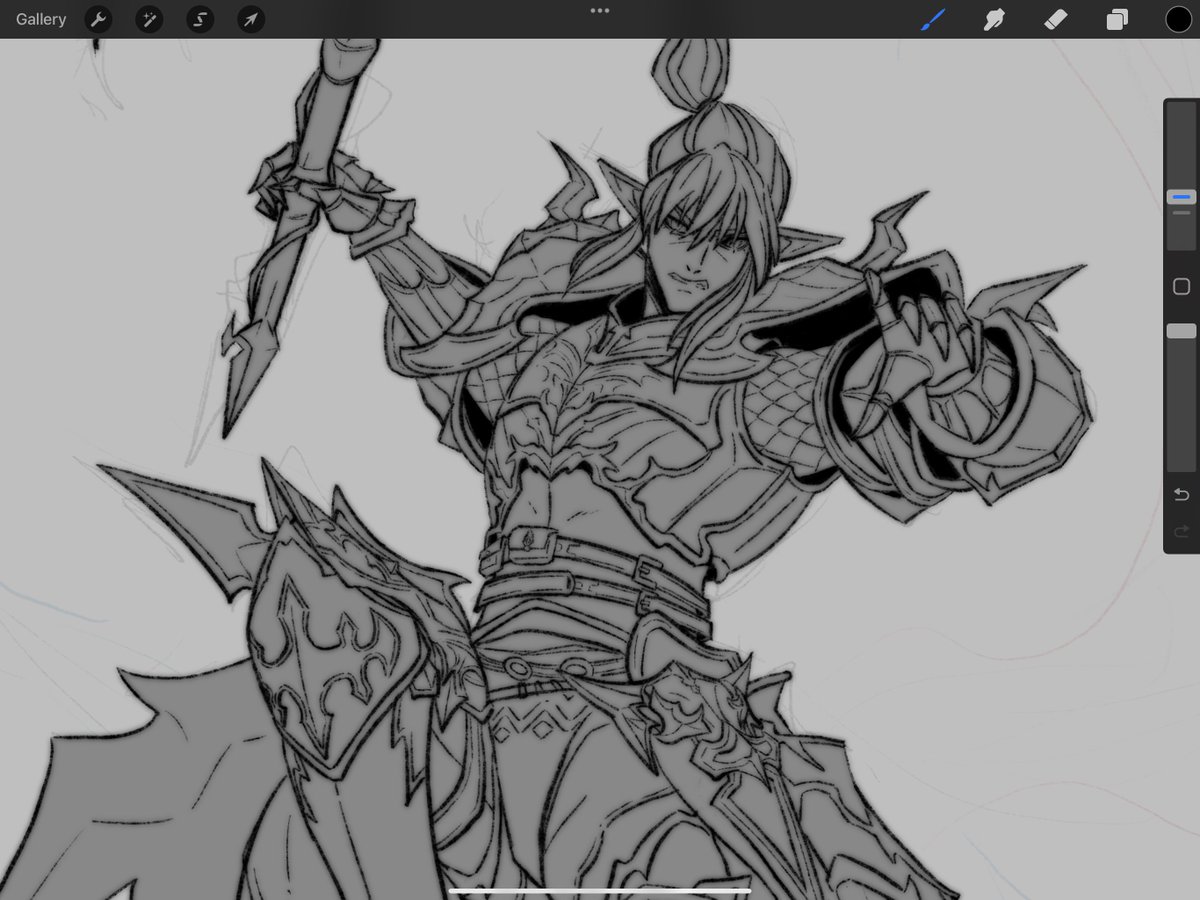The height and width of the screenshot is (900, 1200).
Task: Open the Layers panel
Action: (1117, 19)
